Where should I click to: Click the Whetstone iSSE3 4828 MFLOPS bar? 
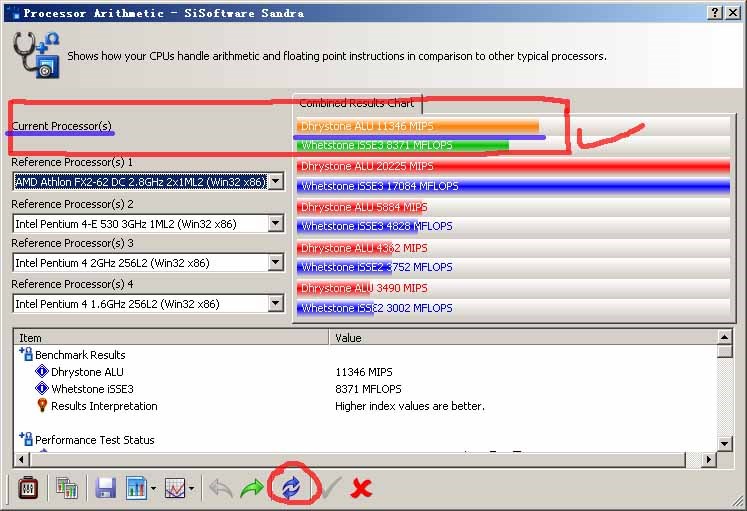click(357, 226)
